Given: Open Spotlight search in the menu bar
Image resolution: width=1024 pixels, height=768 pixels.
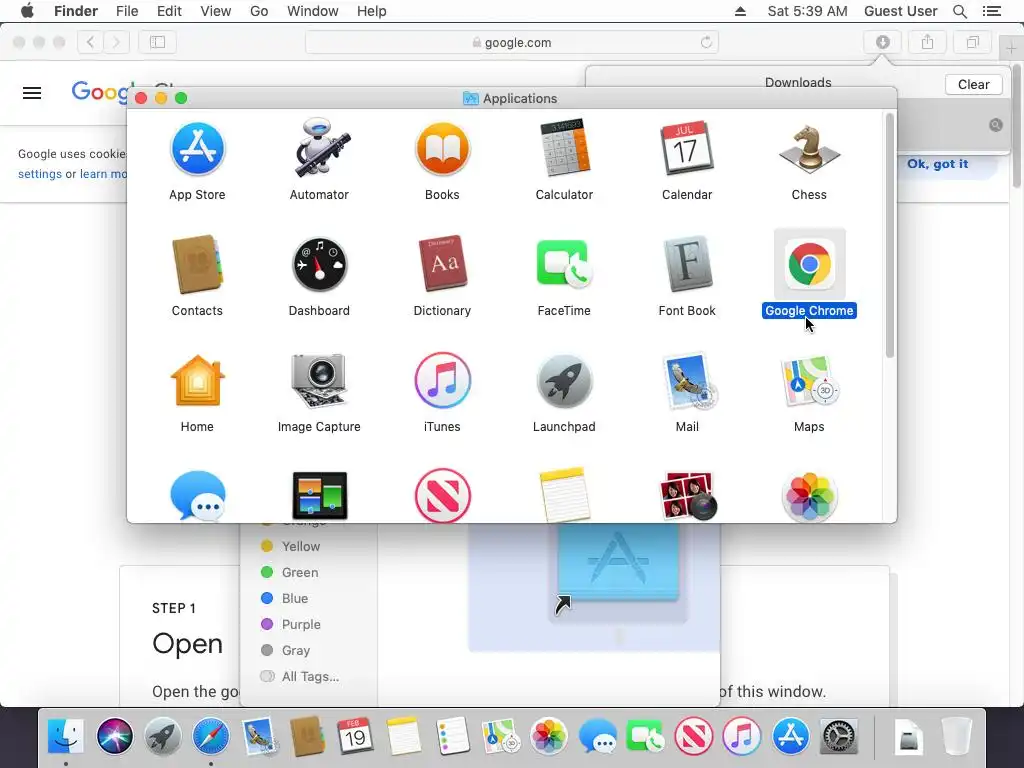Looking at the screenshot, I should point(959,11).
